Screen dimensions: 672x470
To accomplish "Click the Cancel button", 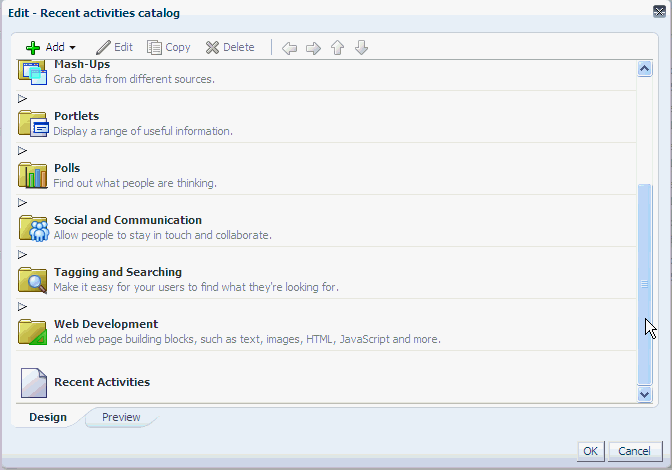I will pos(635,451).
